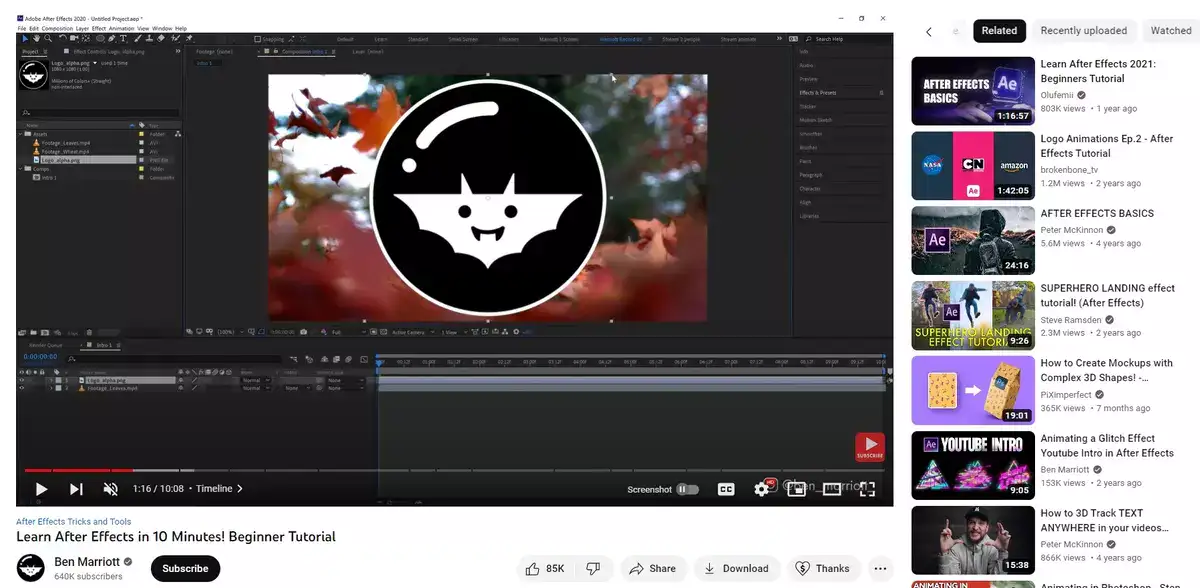The image size is (1200, 588).
Task: Select the Ellipse shape tool
Action: tap(100, 39)
